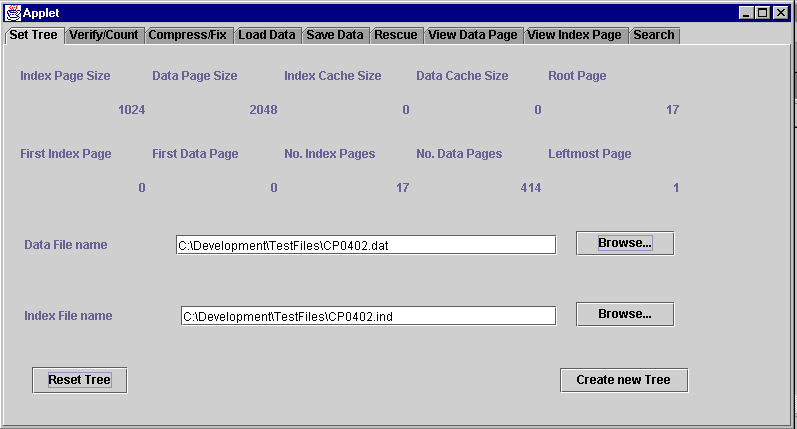Browse for the Data File name
This screenshot has height=429, width=797.
625,243
